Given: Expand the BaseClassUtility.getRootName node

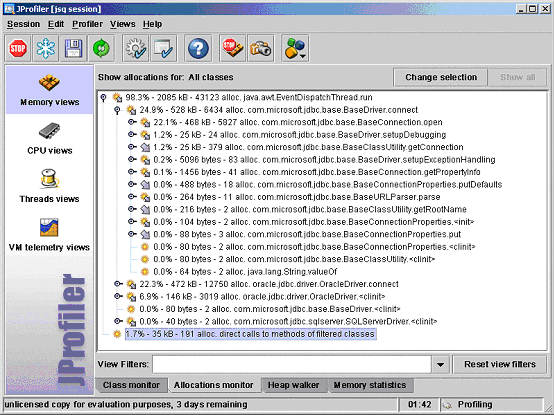Looking at the screenshot, I should (132, 209).
